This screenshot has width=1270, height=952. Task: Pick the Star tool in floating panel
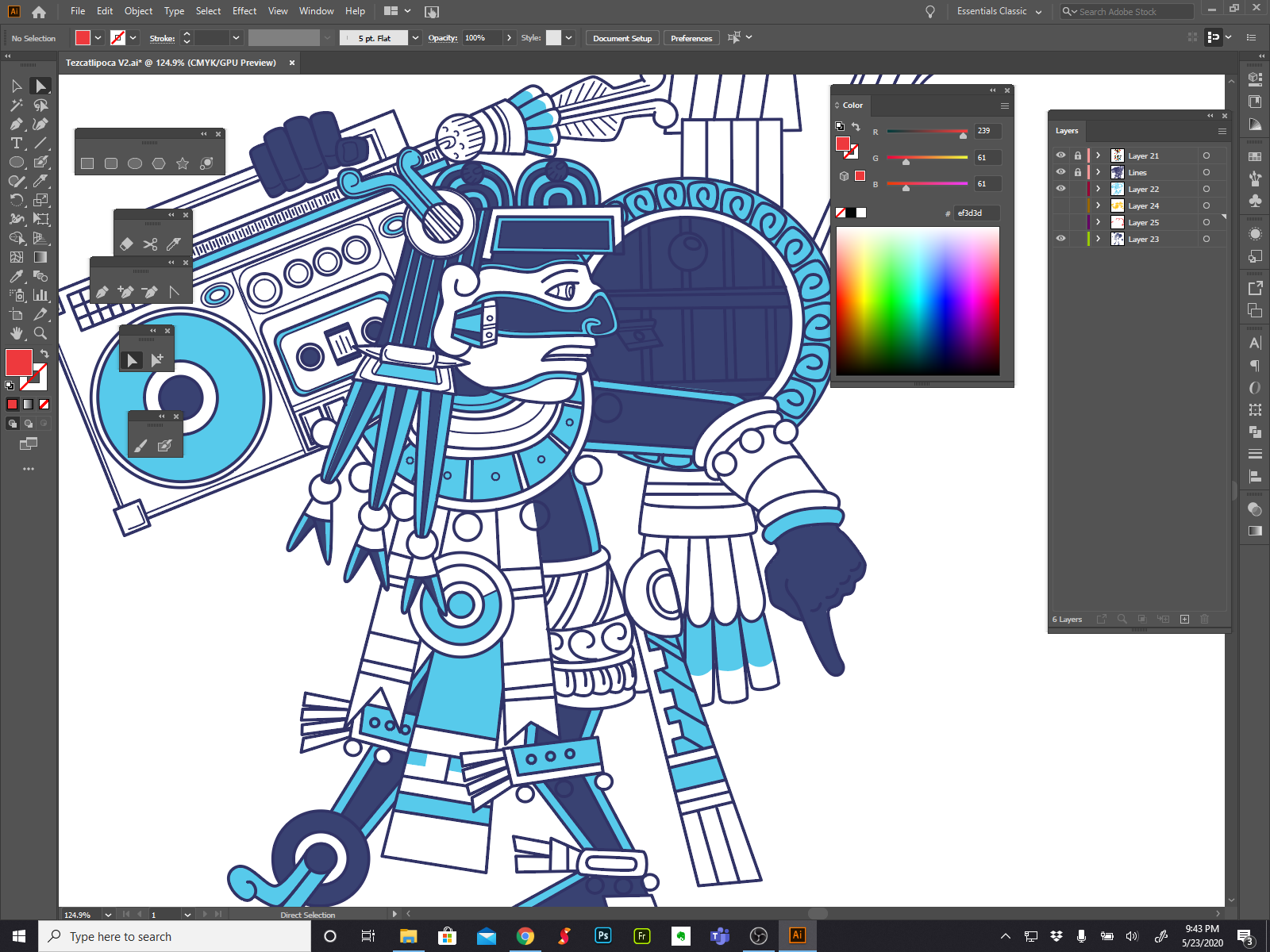click(183, 163)
